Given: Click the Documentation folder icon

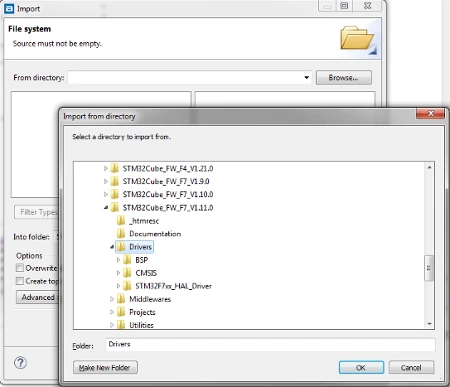Looking at the screenshot, I should click(x=121, y=234).
